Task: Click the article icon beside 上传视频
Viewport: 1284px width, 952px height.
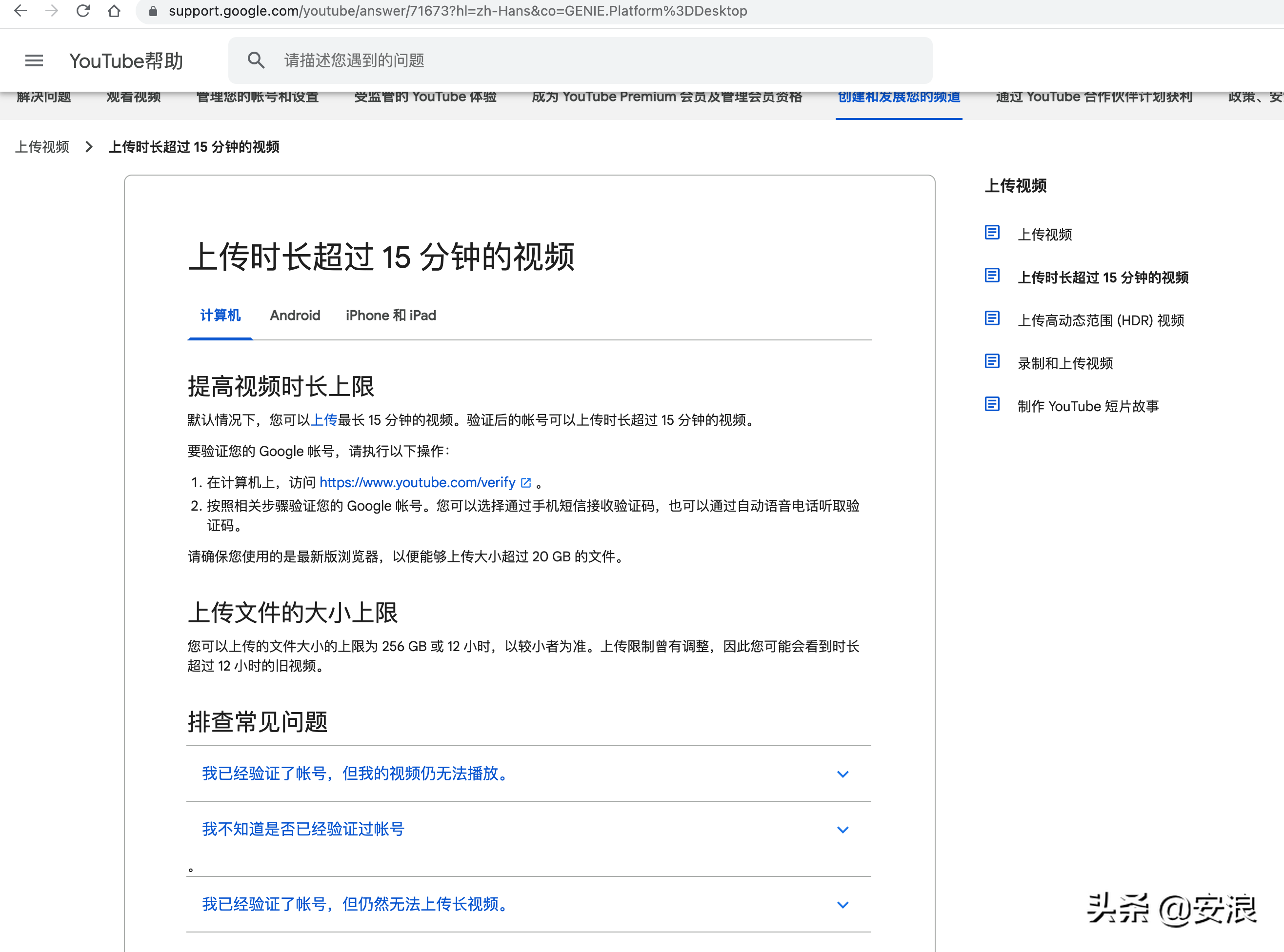Action: (x=992, y=232)
